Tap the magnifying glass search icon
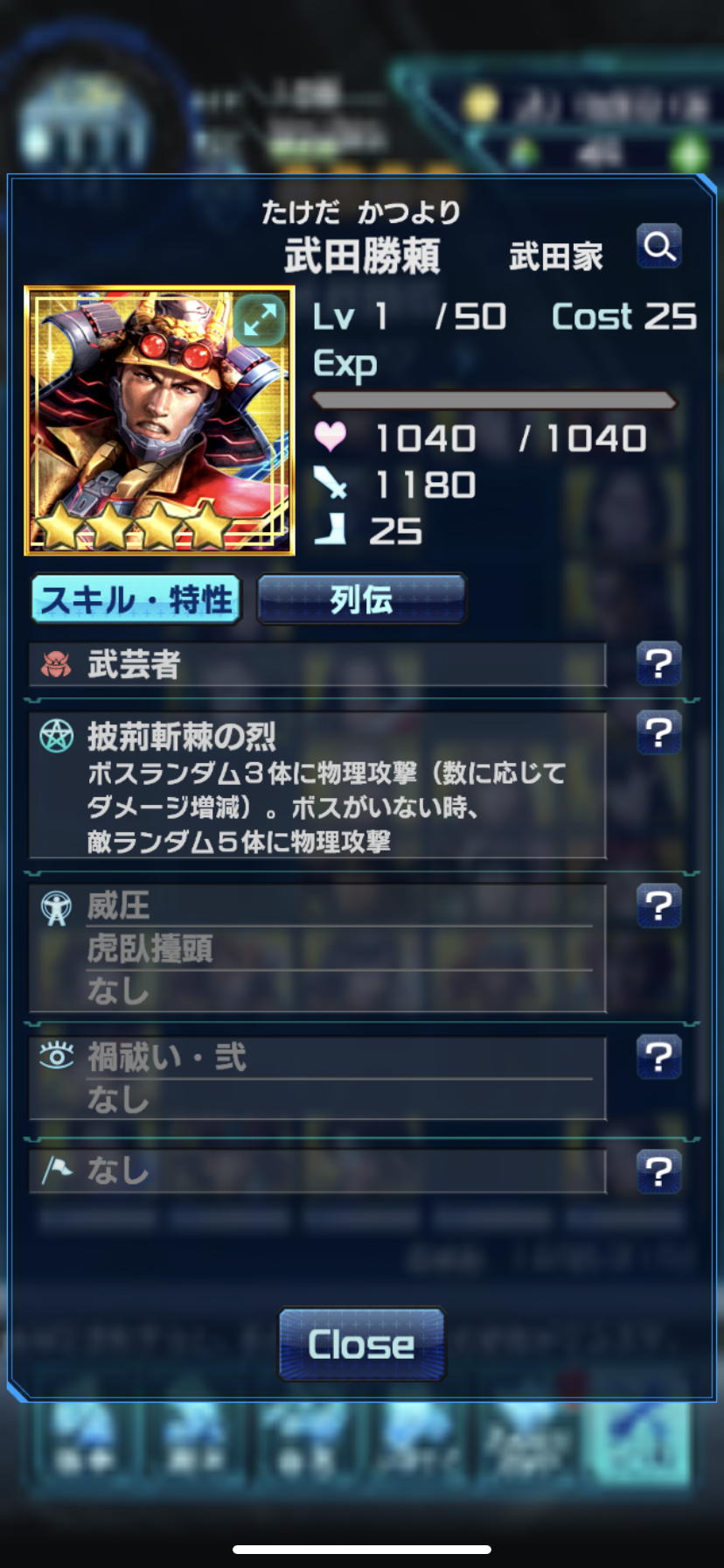This screenshot has height=1568, width=724. click(x=659, y=246)
